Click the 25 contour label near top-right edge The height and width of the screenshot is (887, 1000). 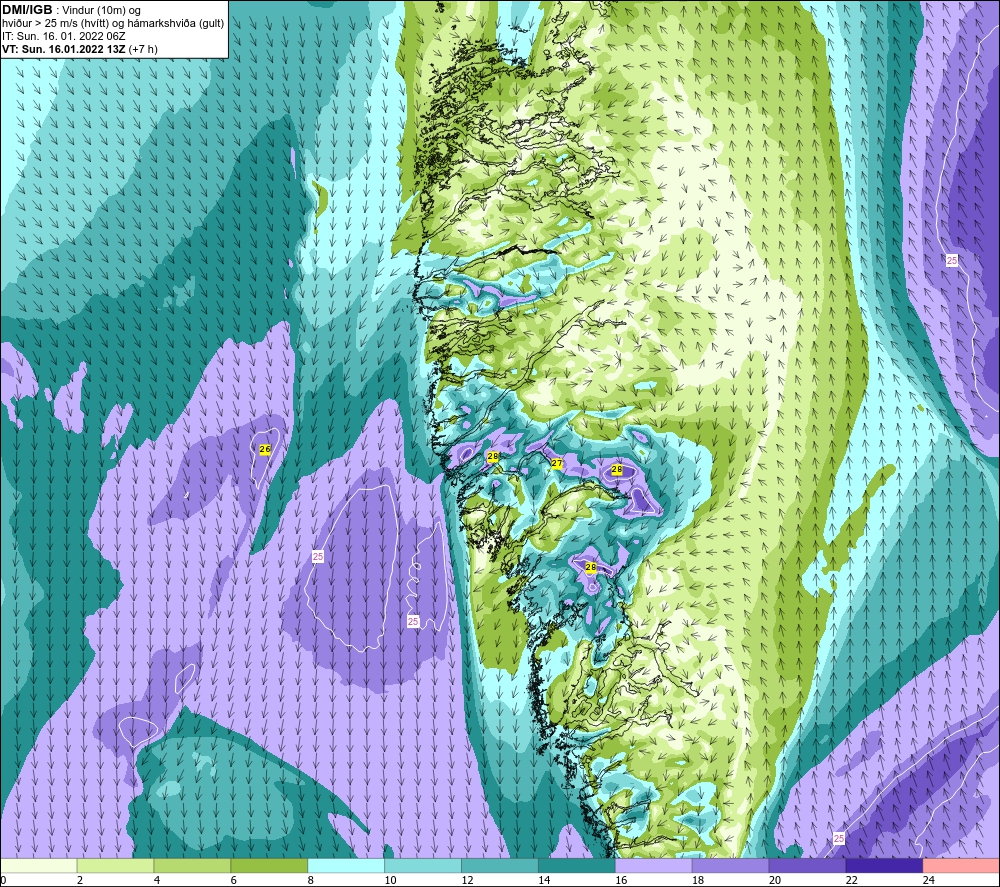(x=952, y=260)
